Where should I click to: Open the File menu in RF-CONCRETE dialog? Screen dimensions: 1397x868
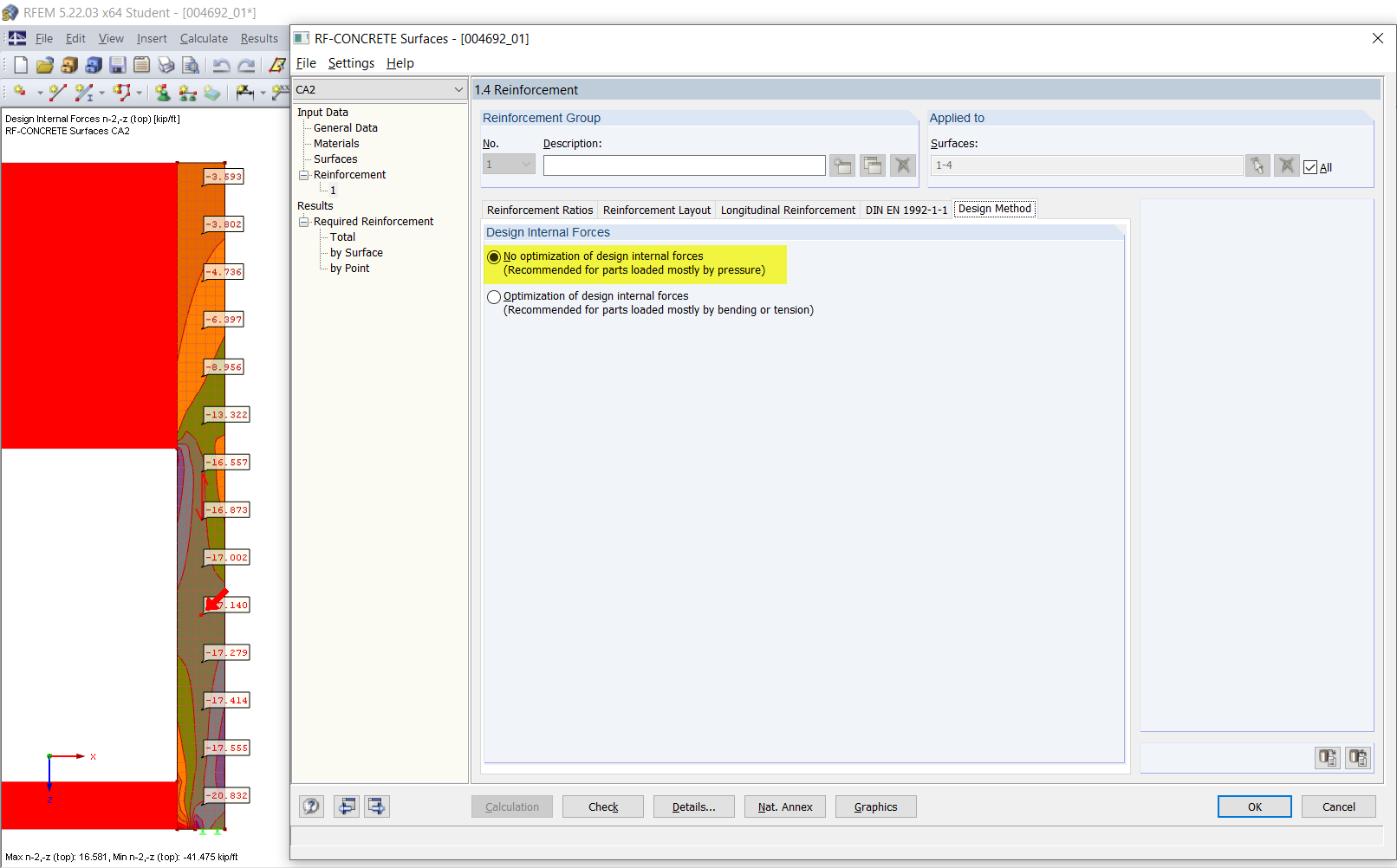[x=306, y=63]
